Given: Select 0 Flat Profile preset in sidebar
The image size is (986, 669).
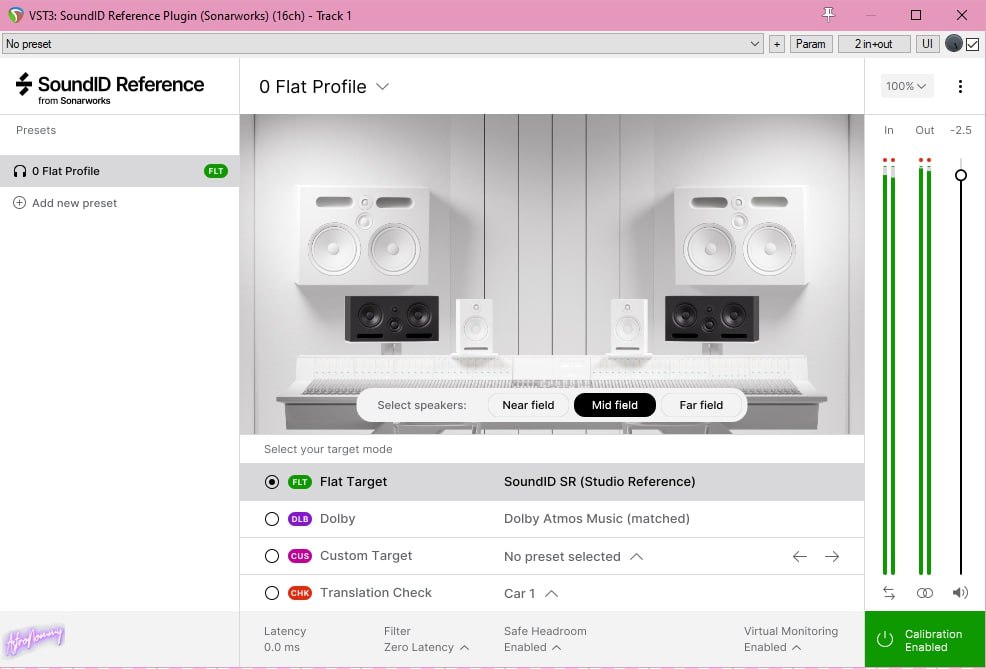Looking at the screenshot, I should [x=119, y=171].
